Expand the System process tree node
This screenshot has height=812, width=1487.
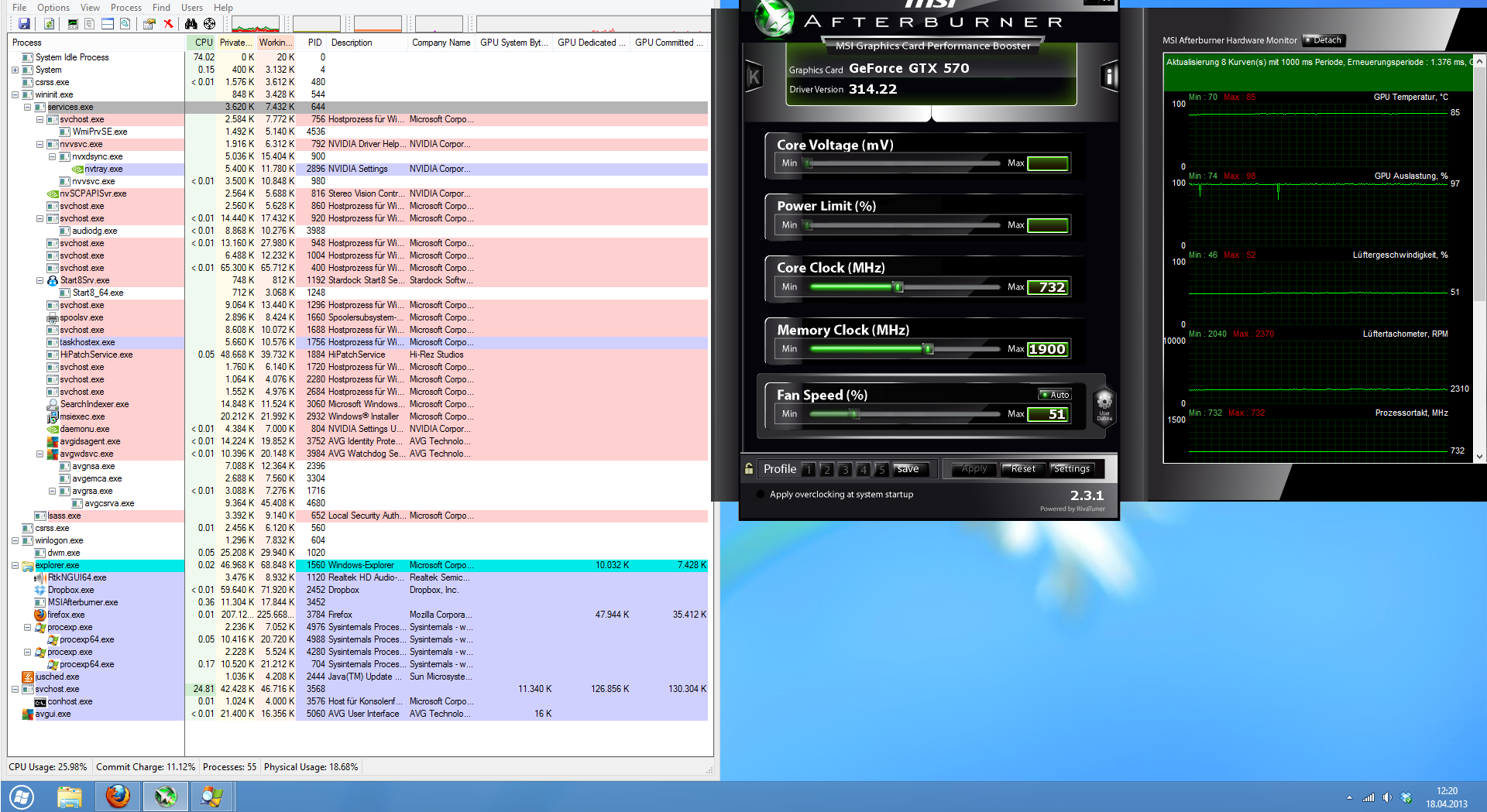click(x=15, y=70)
